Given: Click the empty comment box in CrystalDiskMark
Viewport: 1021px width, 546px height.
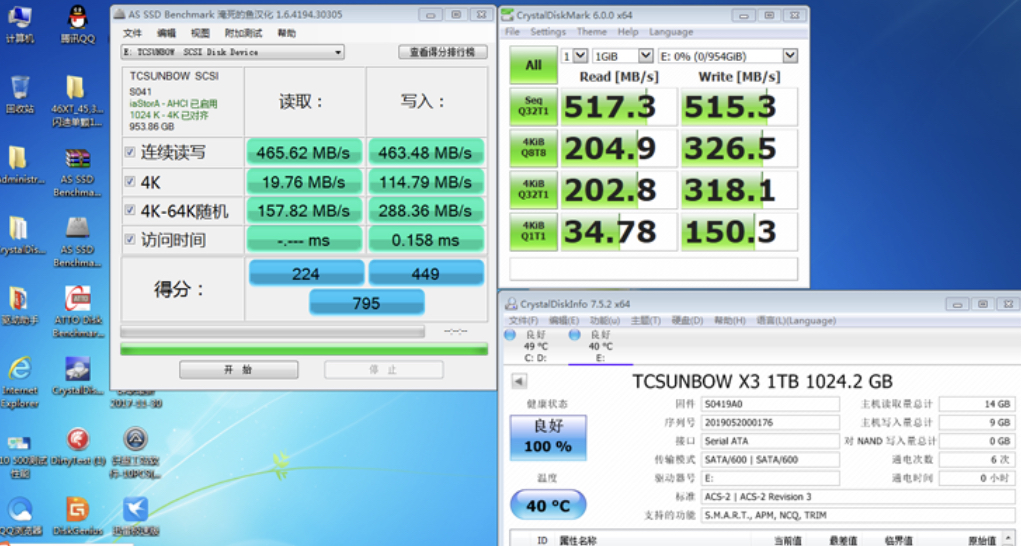Looking at the screenshot, I should pyautogui.click(x=653, y=269).
